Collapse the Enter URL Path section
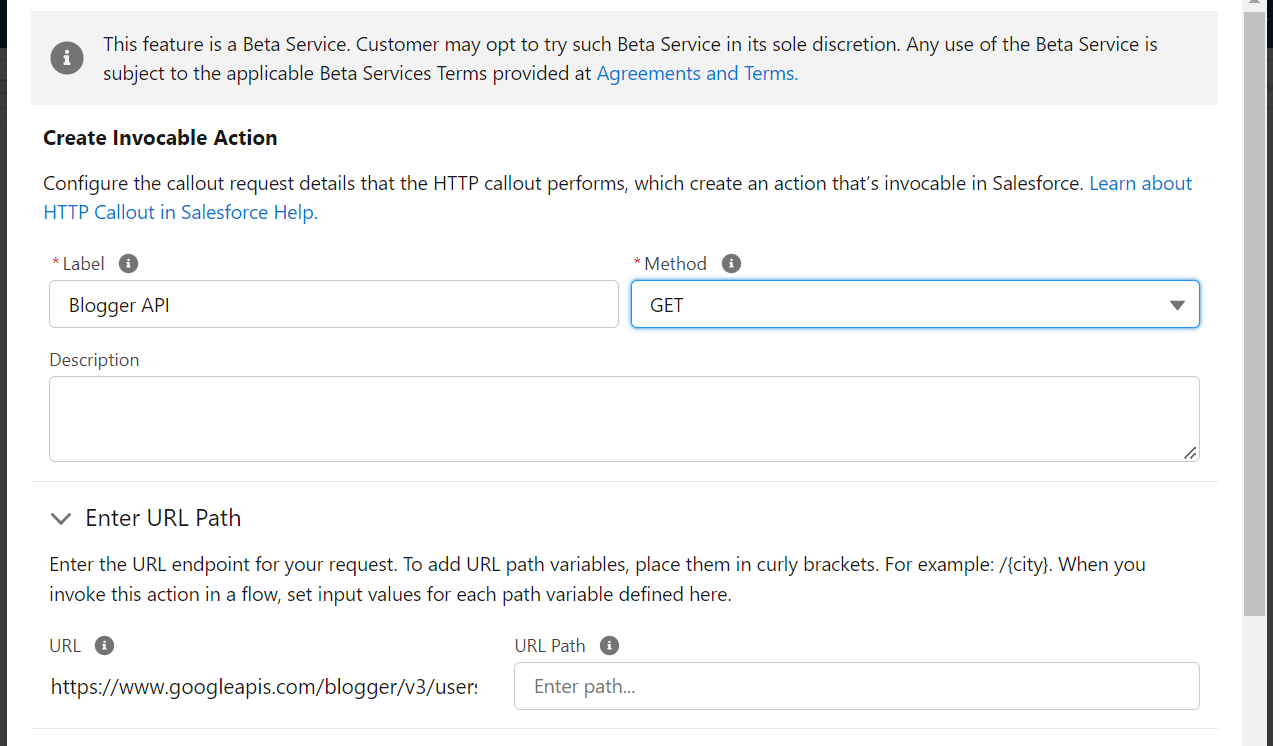 point(61,518)
